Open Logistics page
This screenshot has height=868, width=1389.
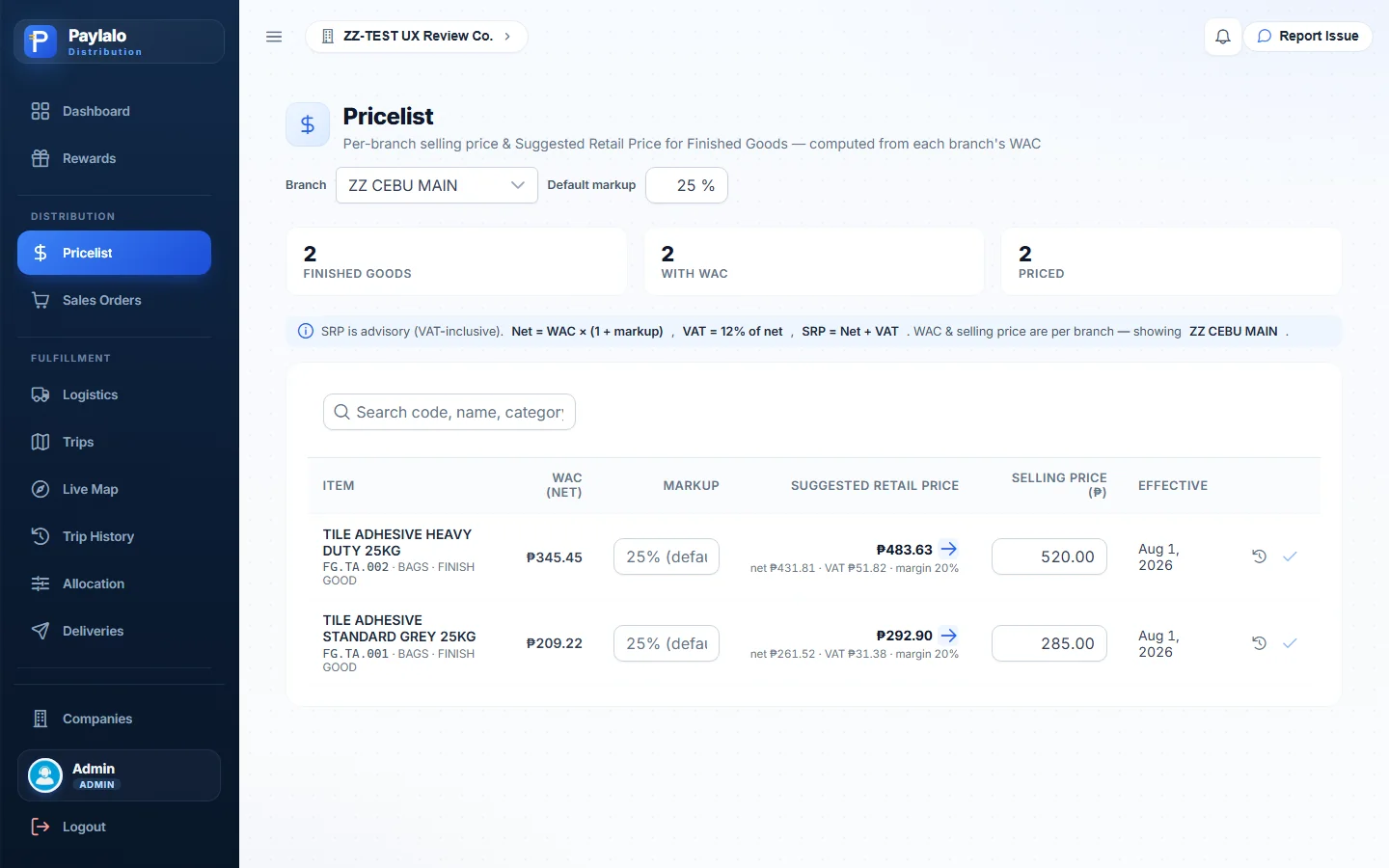(114, 394)
